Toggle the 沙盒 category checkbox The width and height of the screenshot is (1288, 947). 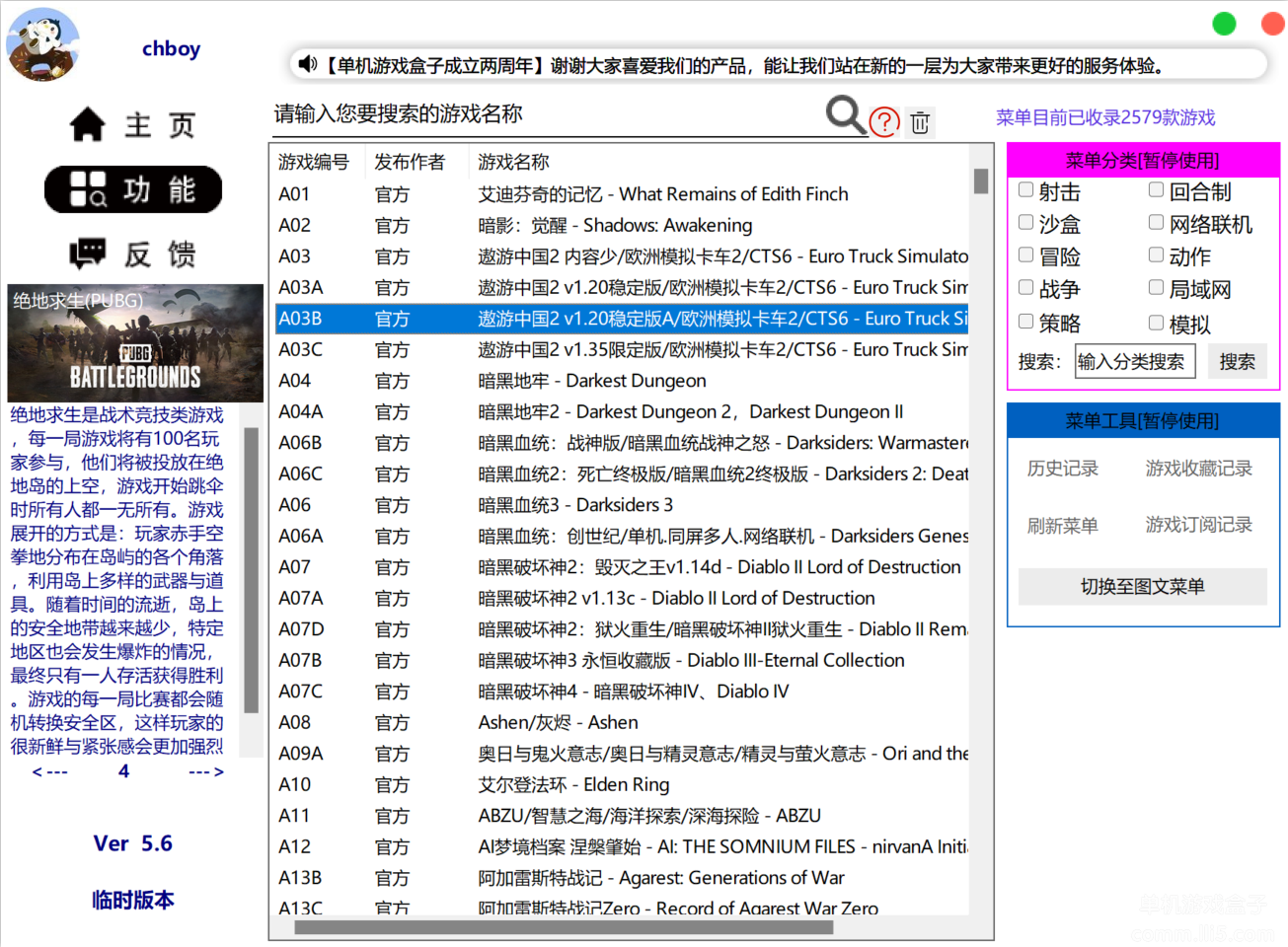(1026, 222)
